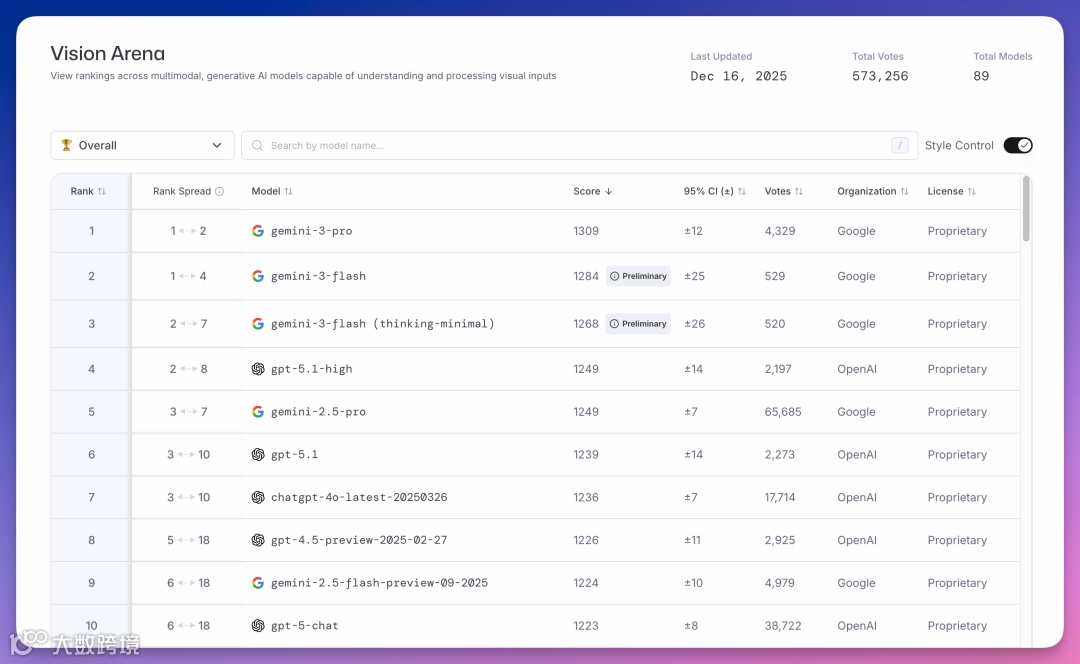Sort by Organization column header
The image size is (1080, 664).
click(873, 191)
